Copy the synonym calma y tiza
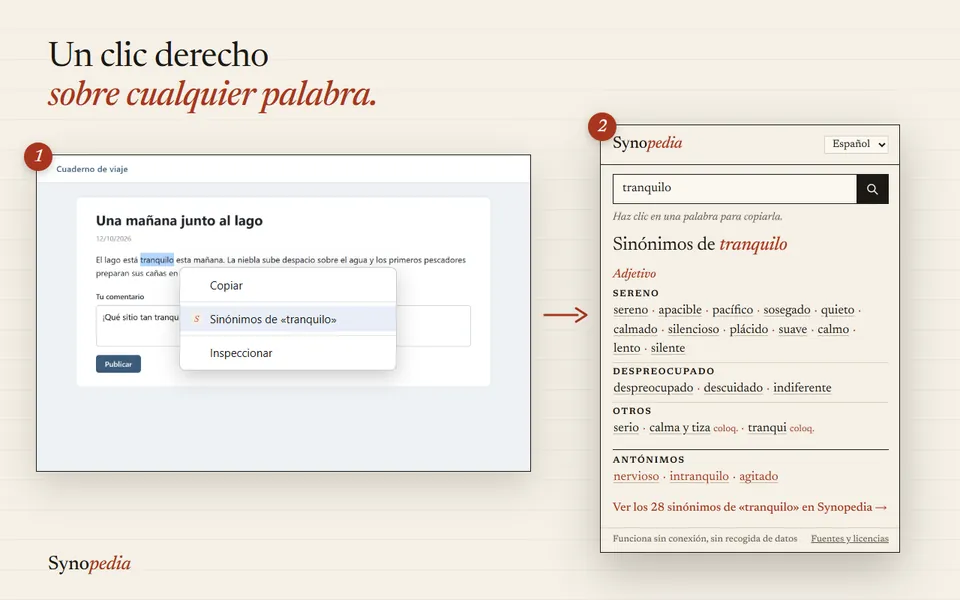960x600 pixels. pos(680,427)
